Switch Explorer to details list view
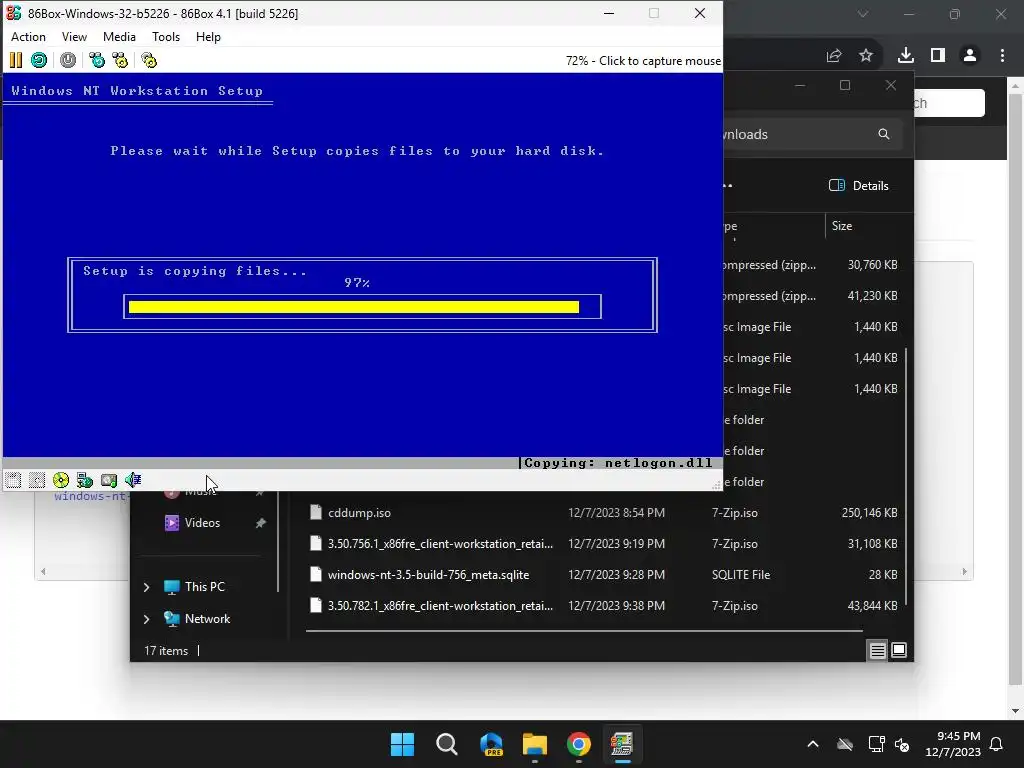The width and height of the screenshot is (1024, 768). pos(877,650)
